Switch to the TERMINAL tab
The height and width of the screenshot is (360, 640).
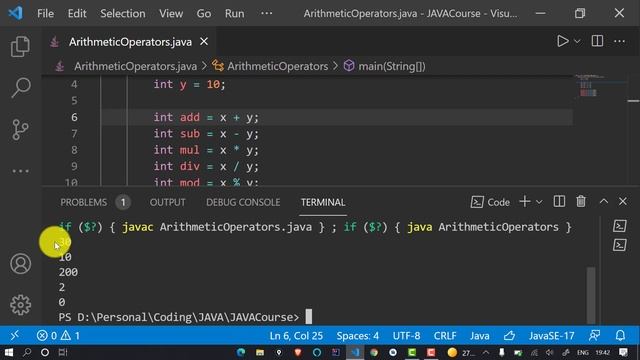323,202
